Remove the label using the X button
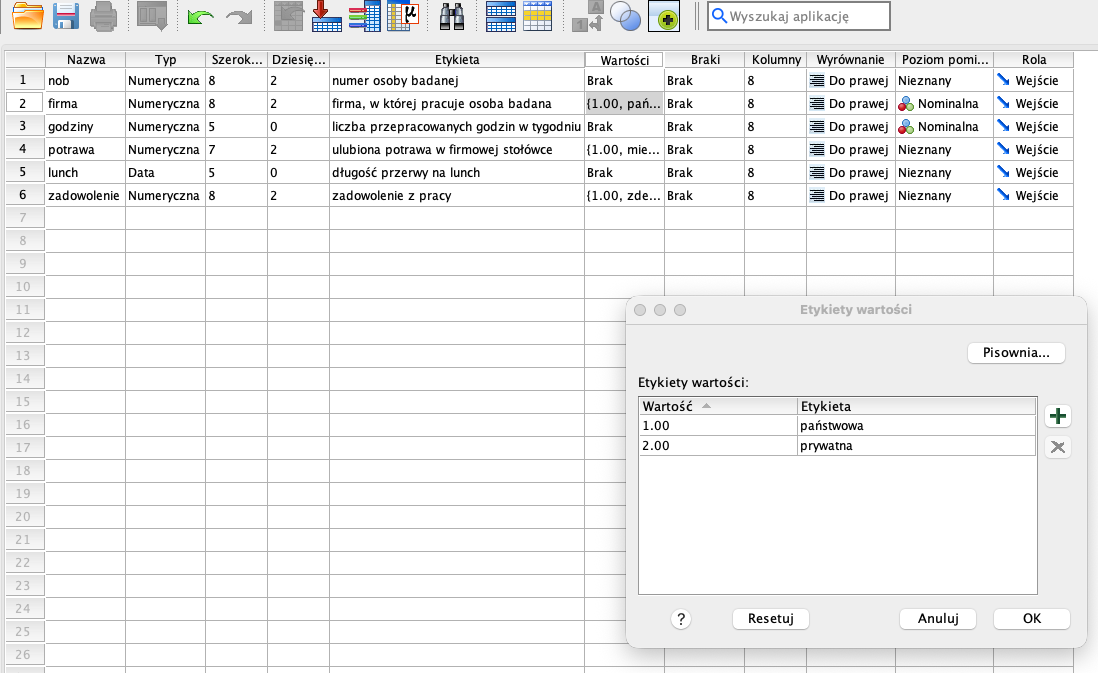The height and width of the screenshot is (673, 1098). click(1057, 447)
